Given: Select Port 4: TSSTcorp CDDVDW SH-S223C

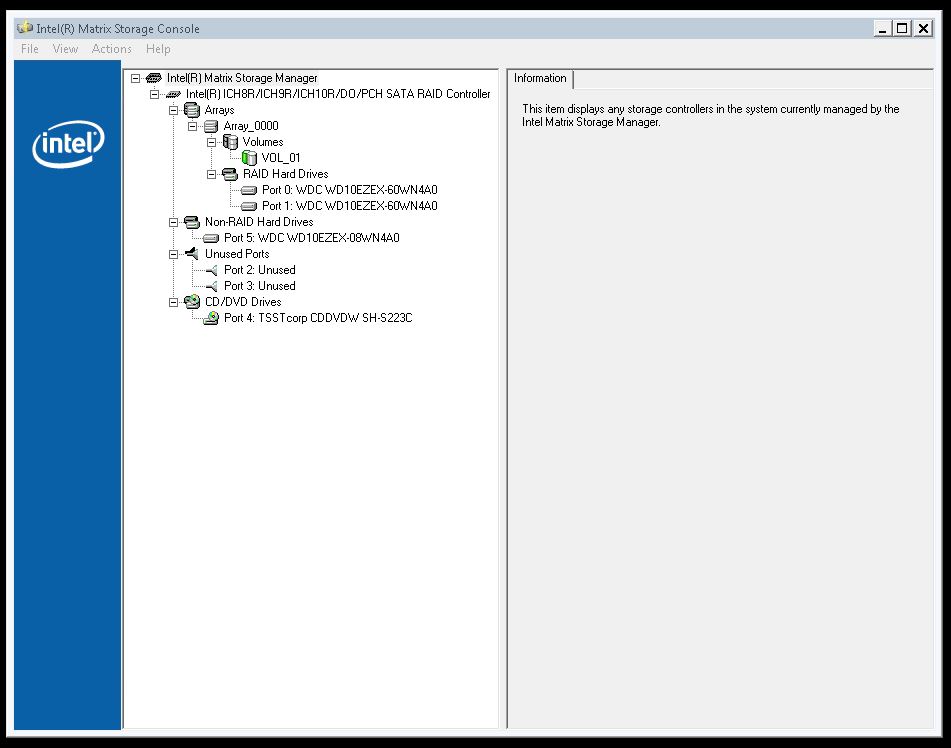Looking at the screenshot, I should pyautogui.click(x=318, y=318).
